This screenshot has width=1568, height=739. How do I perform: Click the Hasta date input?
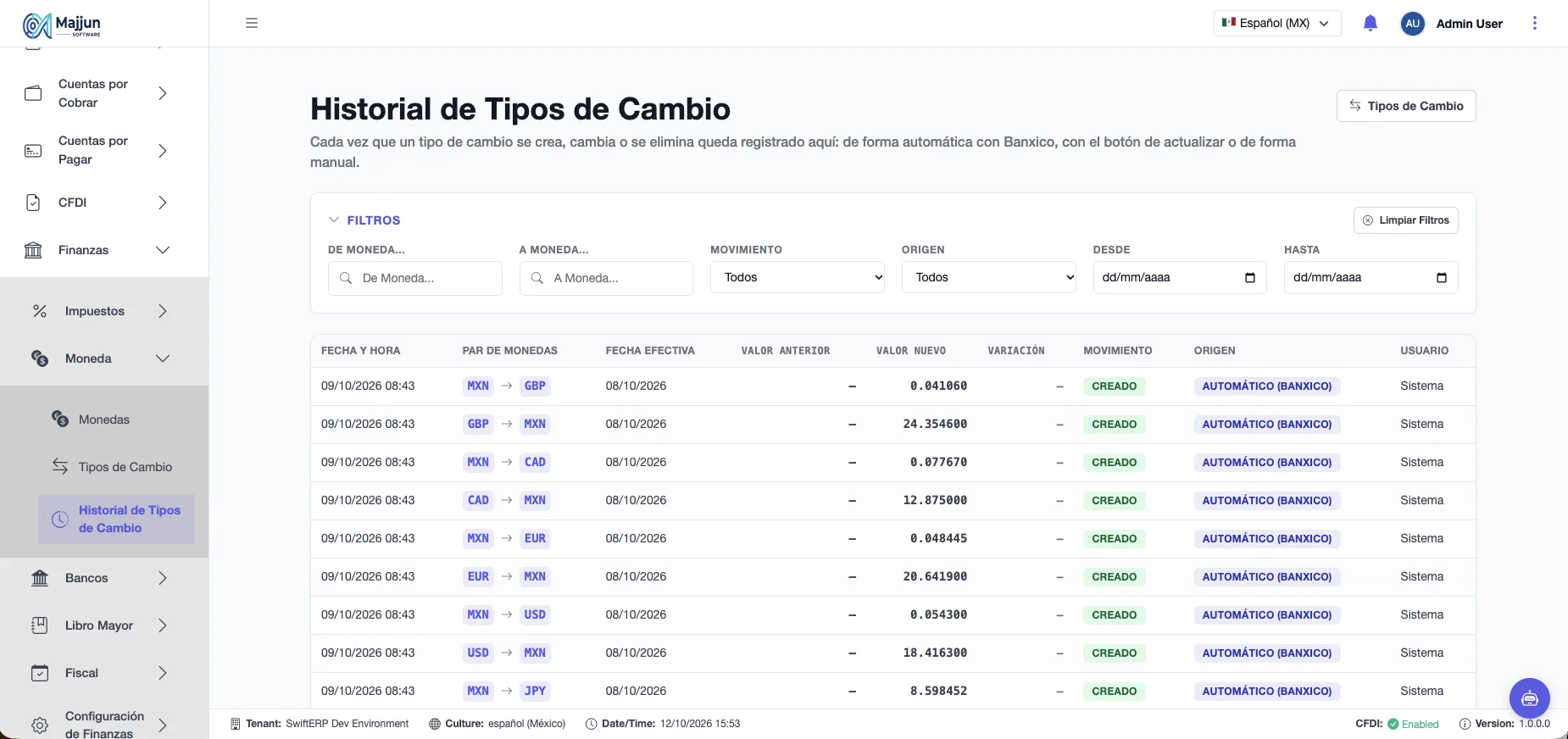[x=1371, y=278]
